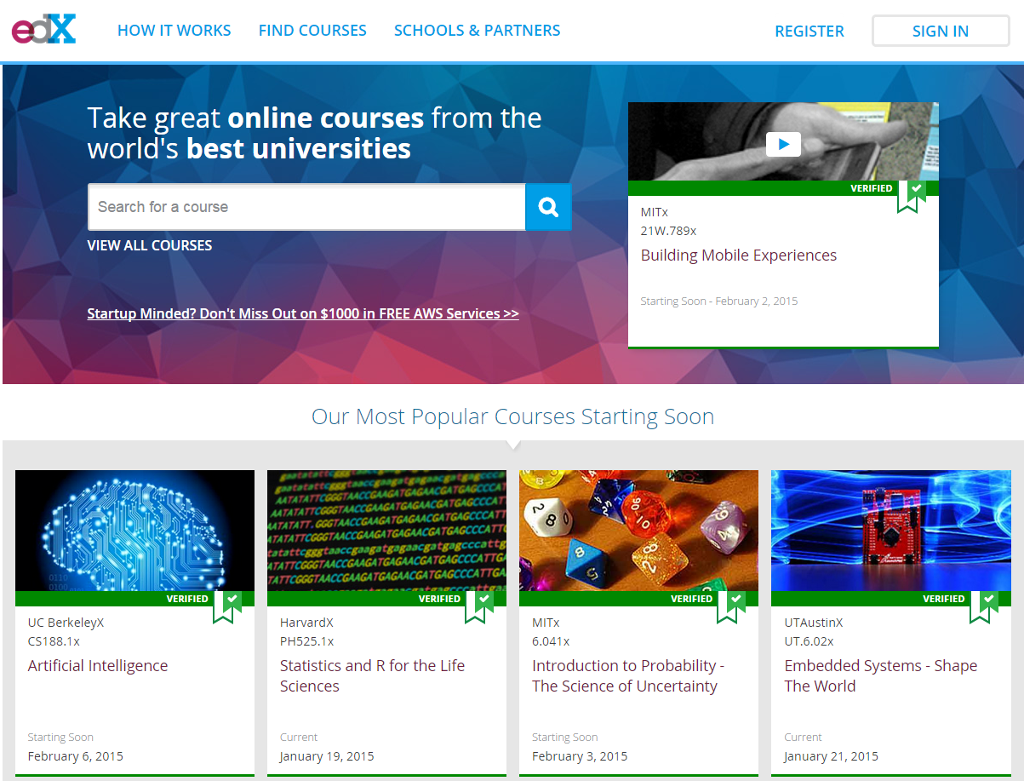Click the magnifier search button

coord(548,207)
